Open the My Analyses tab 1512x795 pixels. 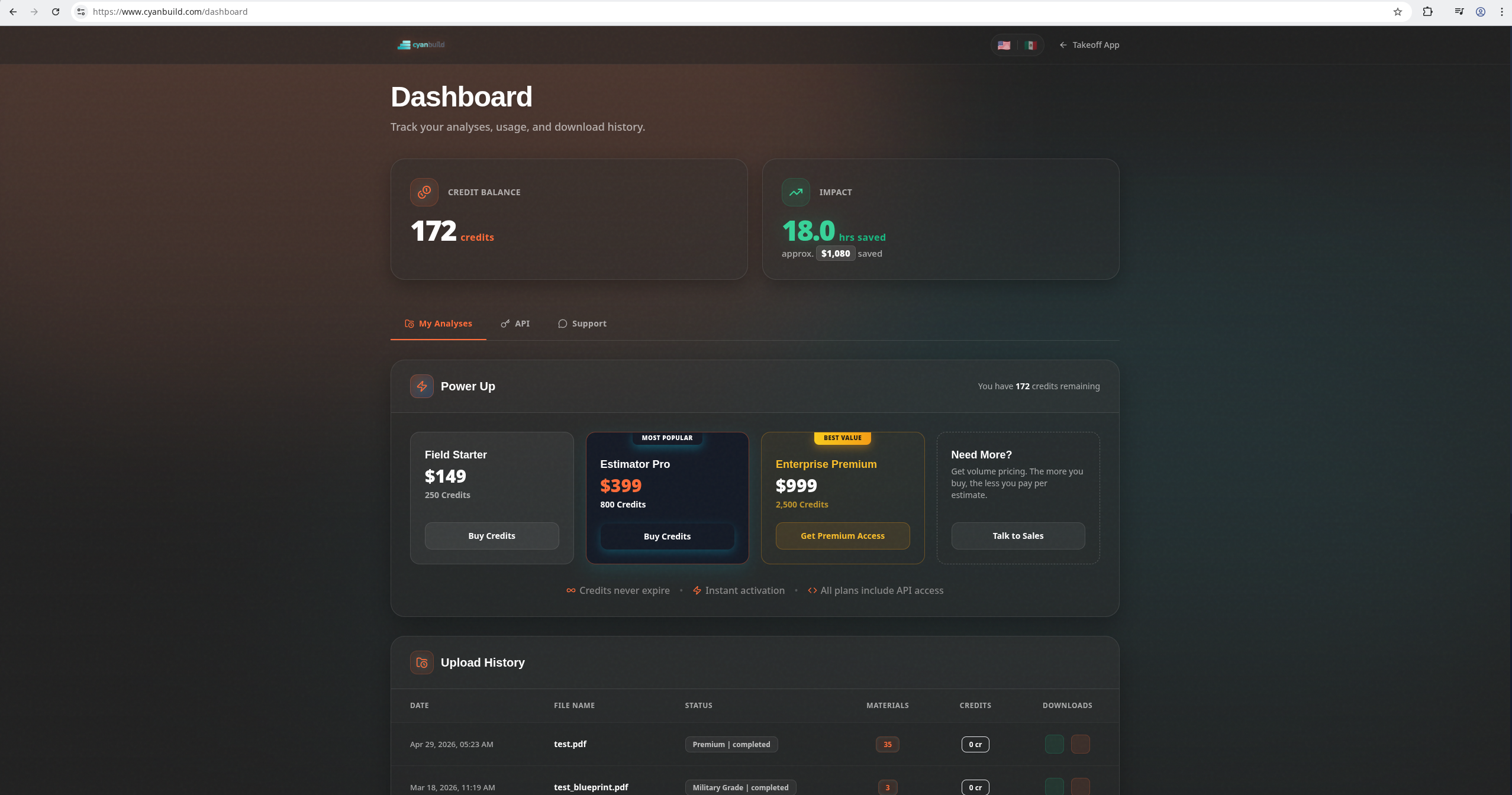click(x=439, y=324)
